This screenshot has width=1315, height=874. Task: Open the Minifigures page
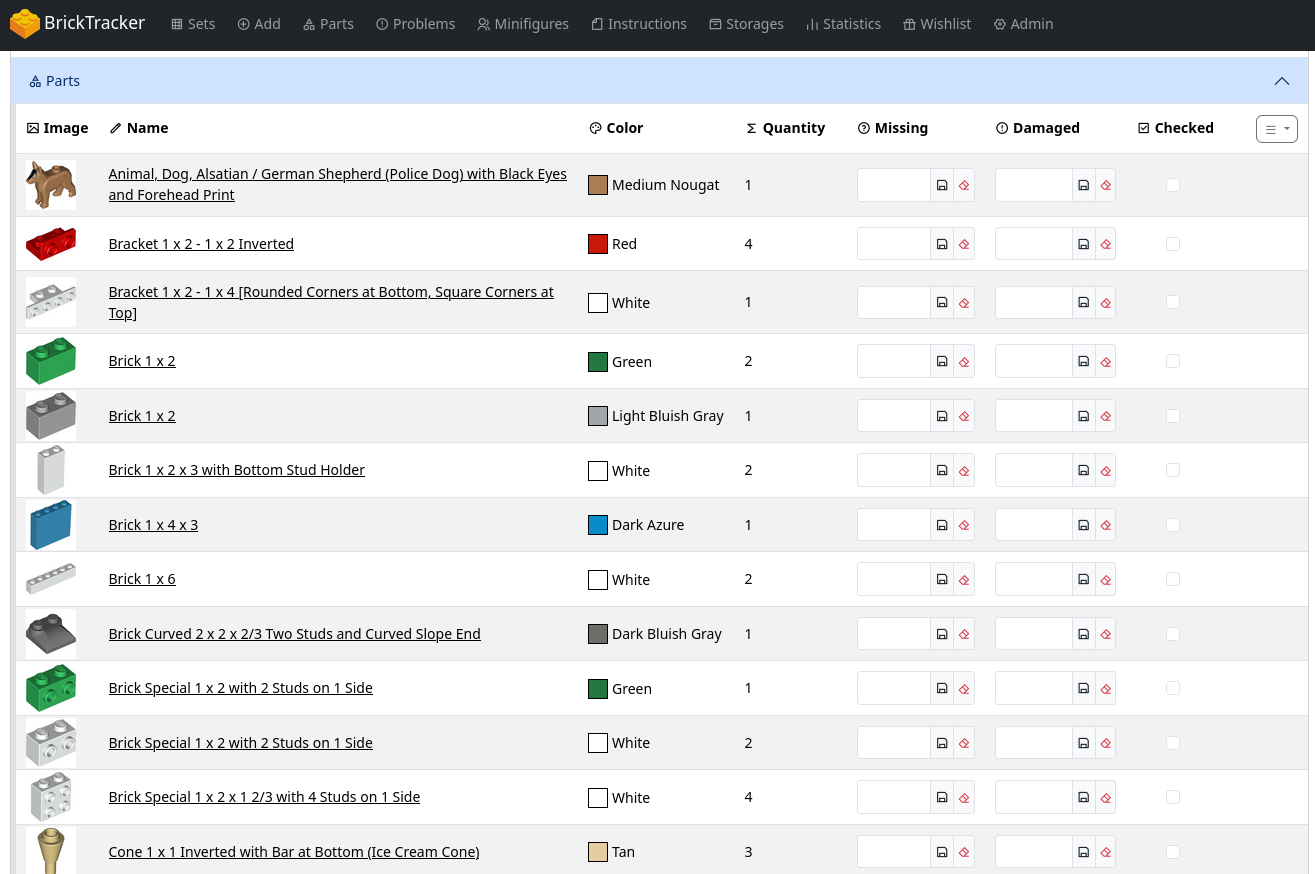[x=523, y=24]
